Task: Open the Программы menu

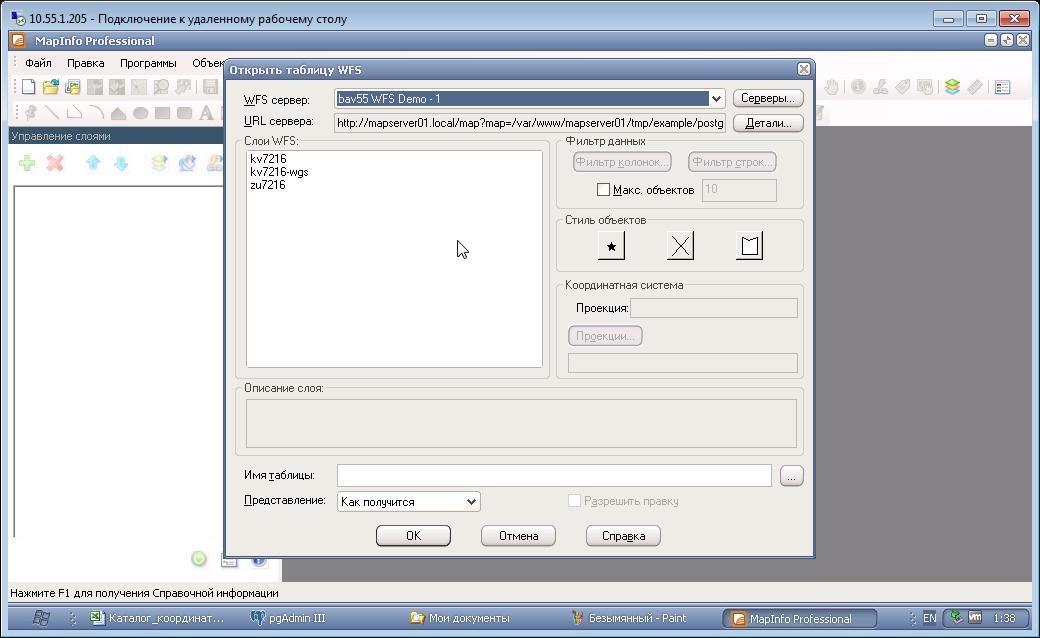Action: pyautogui.click(x=148, y=63)
